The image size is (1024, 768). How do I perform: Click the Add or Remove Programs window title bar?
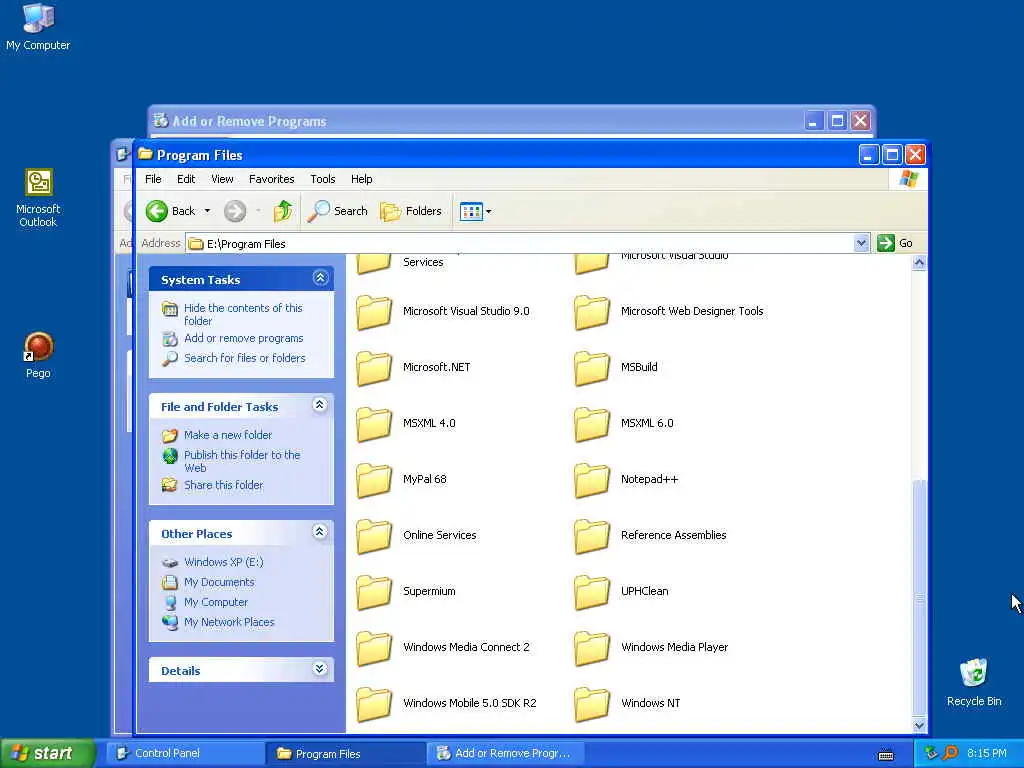pyautogui.click(x=477, y=121)
